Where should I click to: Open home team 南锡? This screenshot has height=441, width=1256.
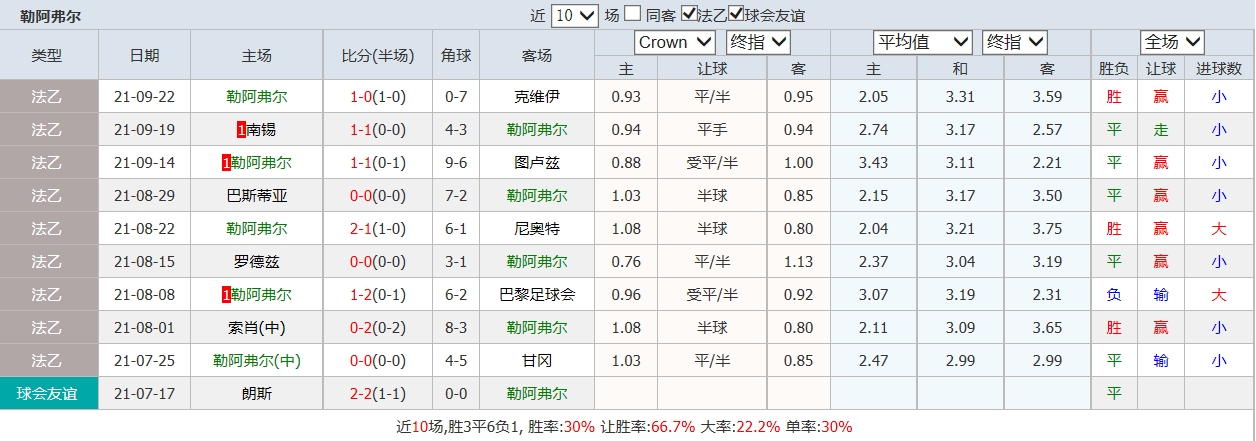[262, 129]
